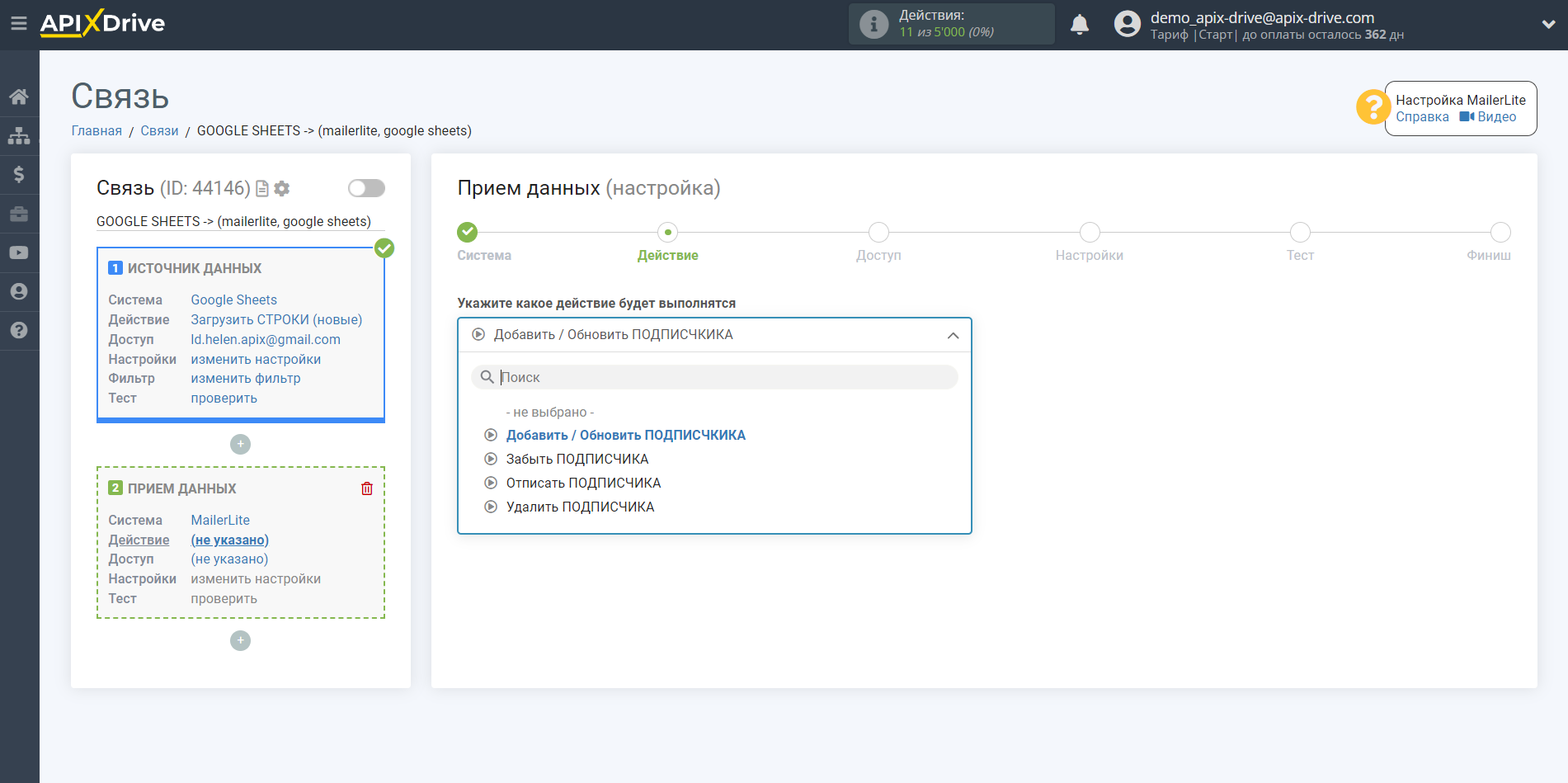Click the Действия counter box
Screen dimensions: 1568x783
coord(951,24)
